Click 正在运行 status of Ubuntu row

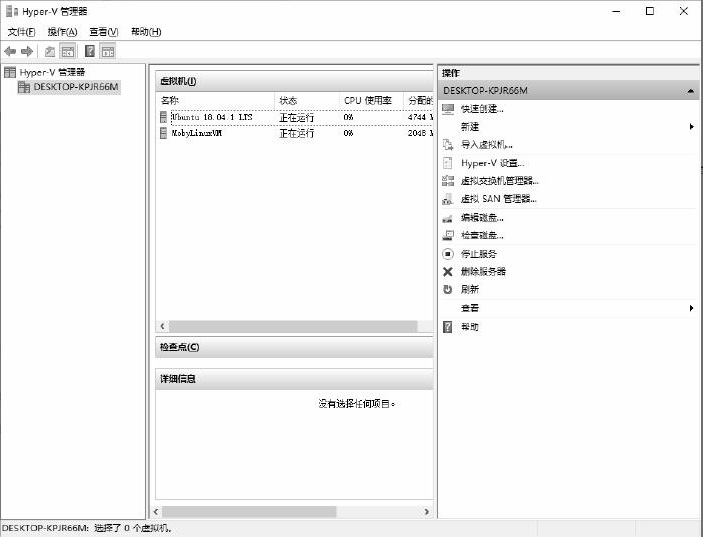pos(296,117)
